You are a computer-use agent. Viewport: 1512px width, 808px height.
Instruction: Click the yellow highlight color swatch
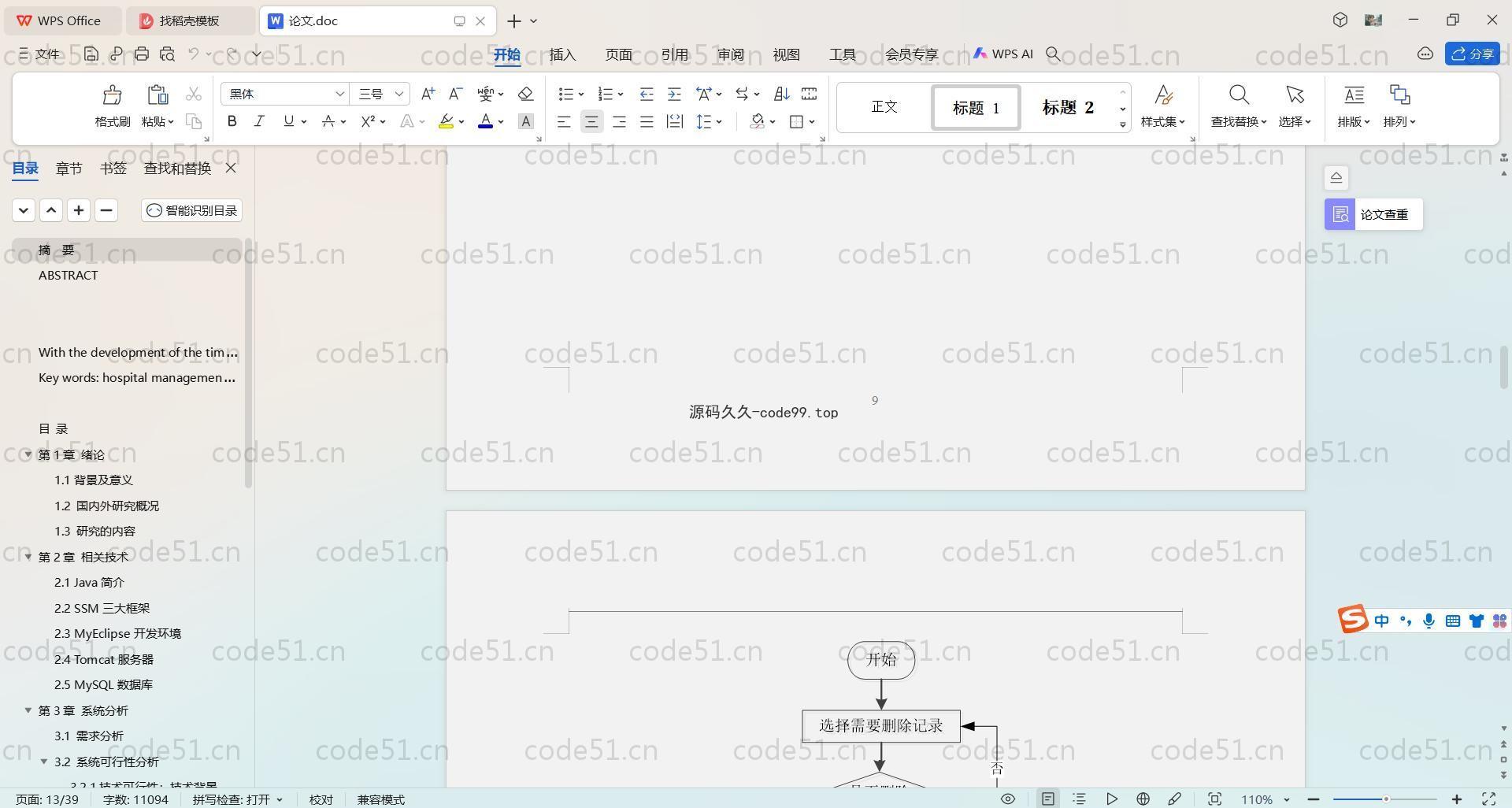click(x=446, y=121)
